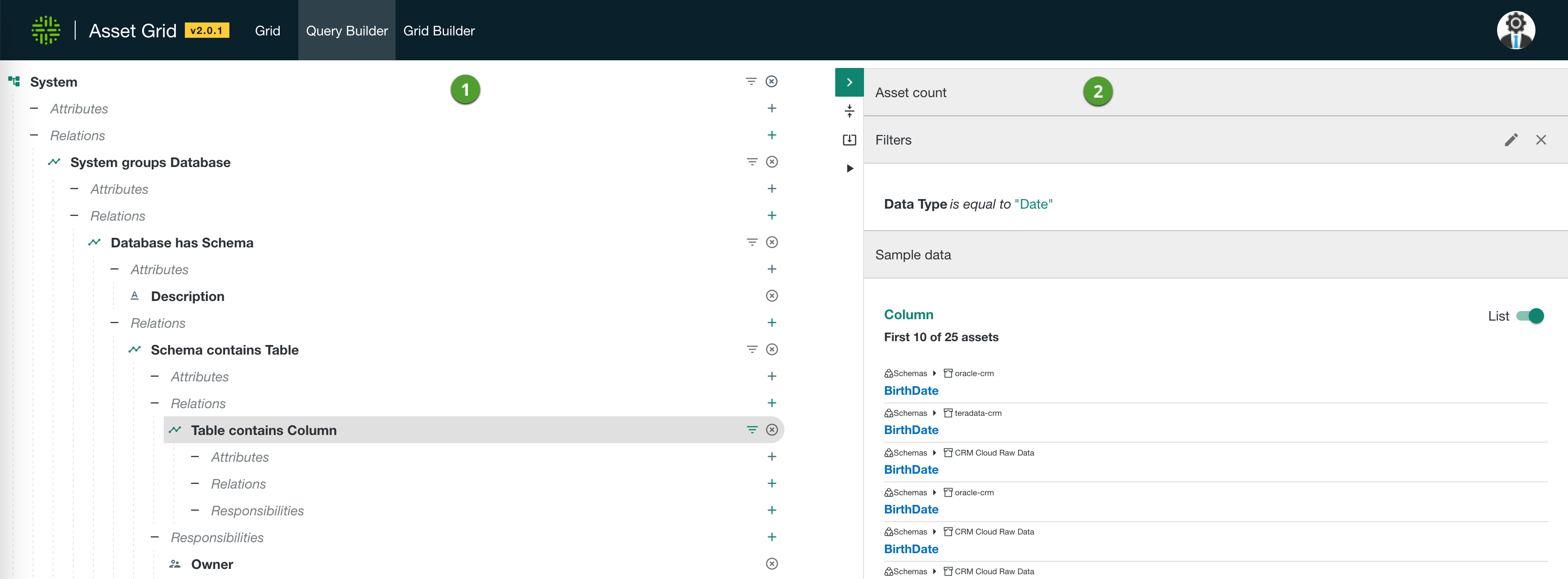Screen dimensions: 1568x579
Task: Remove the Table contains Column relation
Action: [772, 429]
